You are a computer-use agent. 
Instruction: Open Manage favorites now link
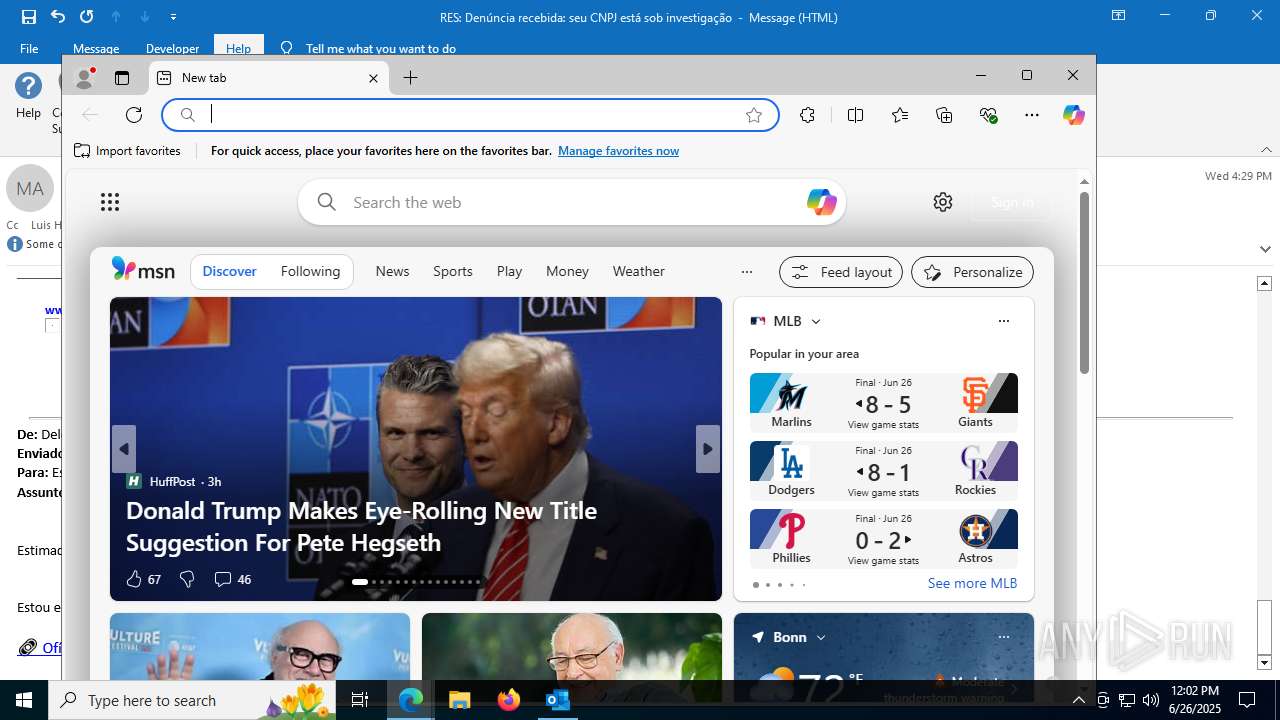618,151
